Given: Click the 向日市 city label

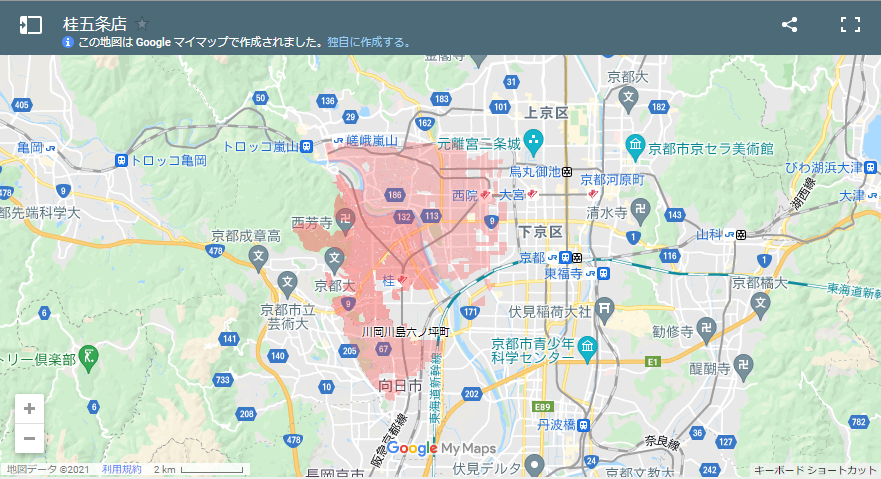Looking at the screenshot, I should coord(399,386).
